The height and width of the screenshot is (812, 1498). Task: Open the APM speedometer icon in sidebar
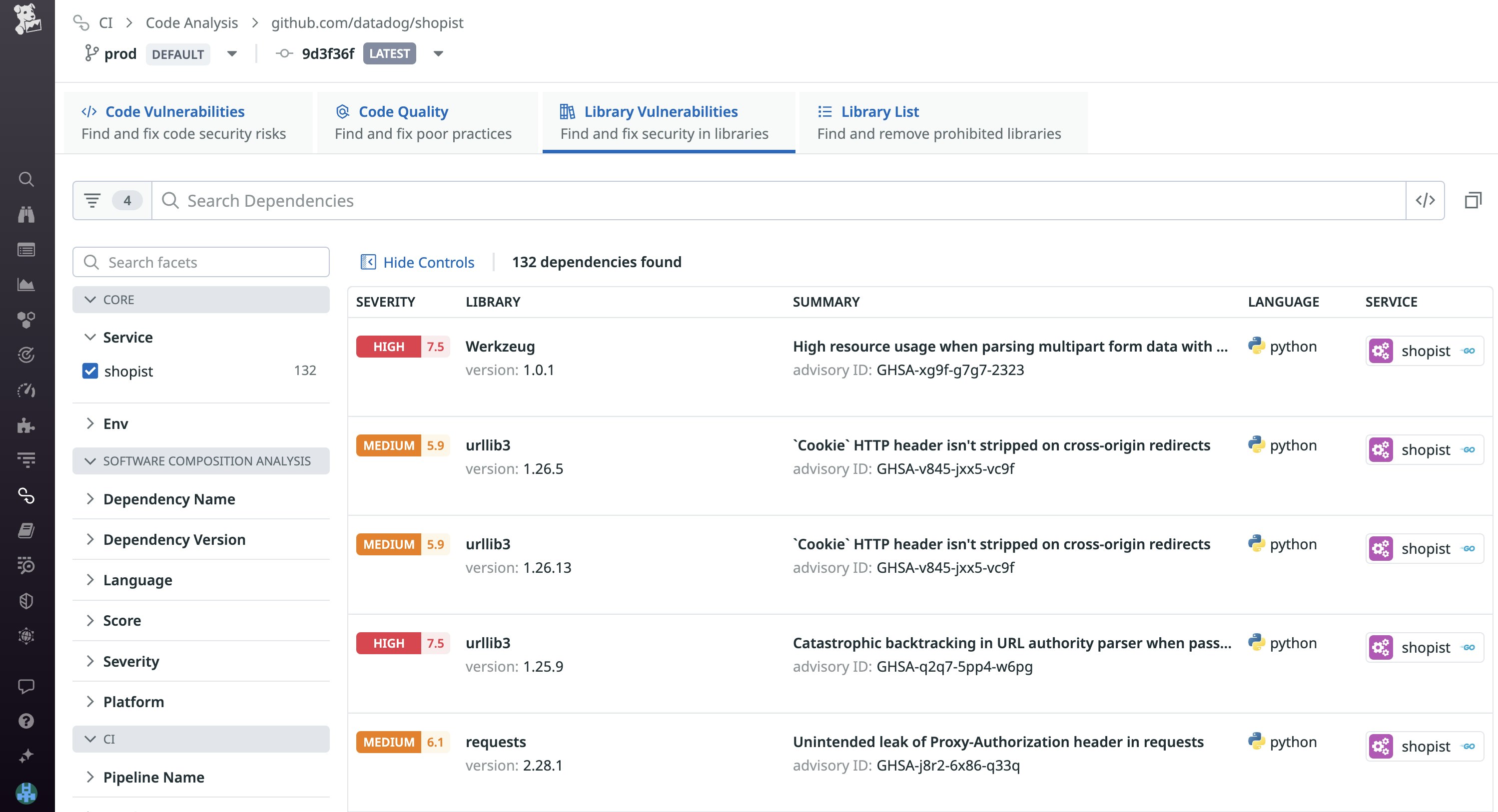(26, 391)
